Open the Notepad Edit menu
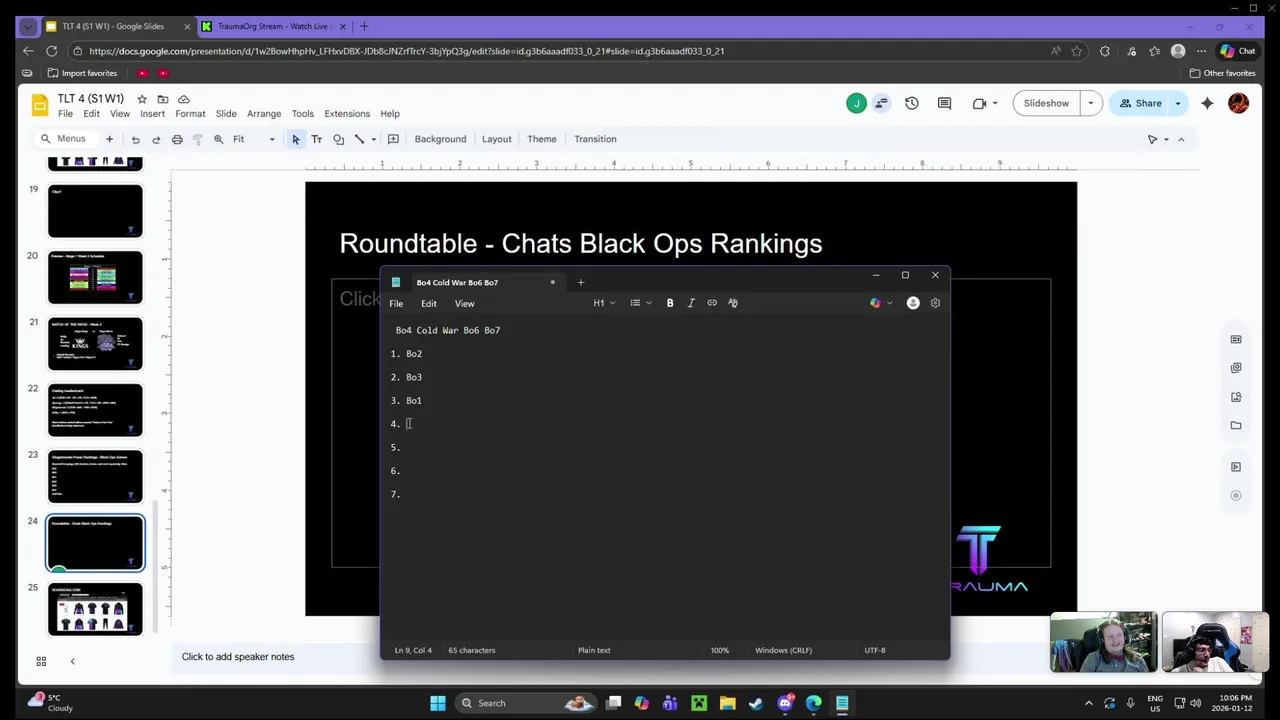Viewport: 1280px width, 720px height. [x=429, y=303]
